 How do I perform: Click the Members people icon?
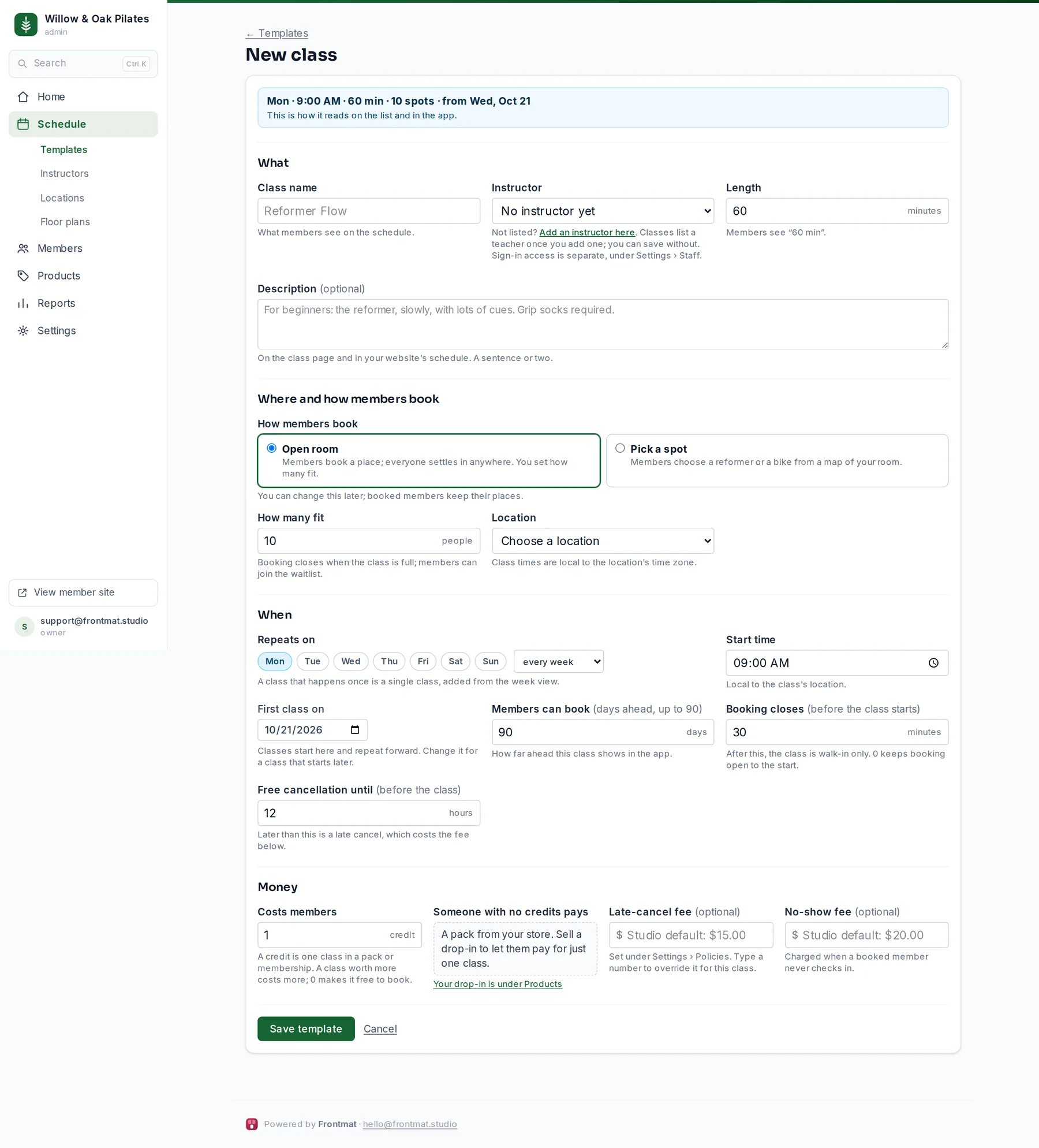(x=23, y=248)
